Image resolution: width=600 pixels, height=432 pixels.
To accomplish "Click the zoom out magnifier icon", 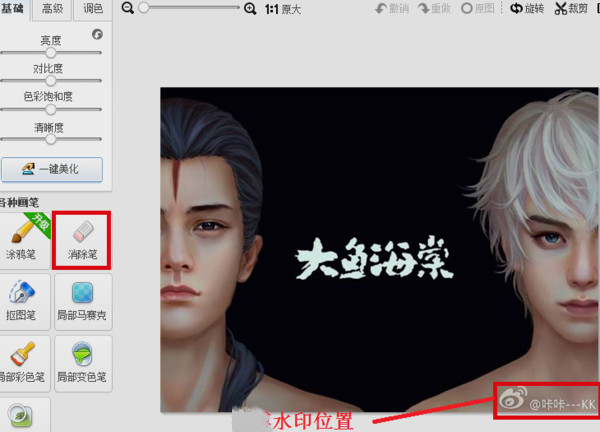I will tap(127, 8).
